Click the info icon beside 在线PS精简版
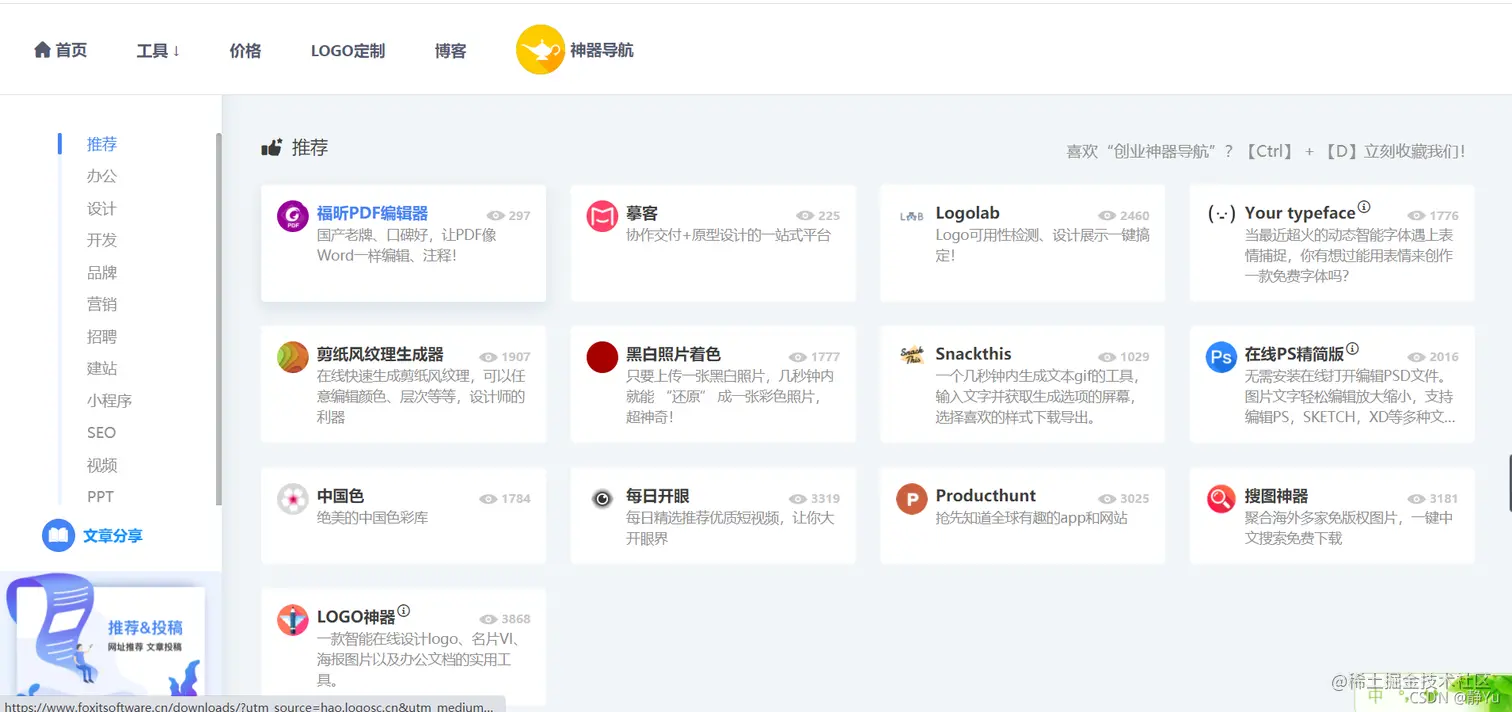This screenshot has width=1512, height=712. (1352, 349)
